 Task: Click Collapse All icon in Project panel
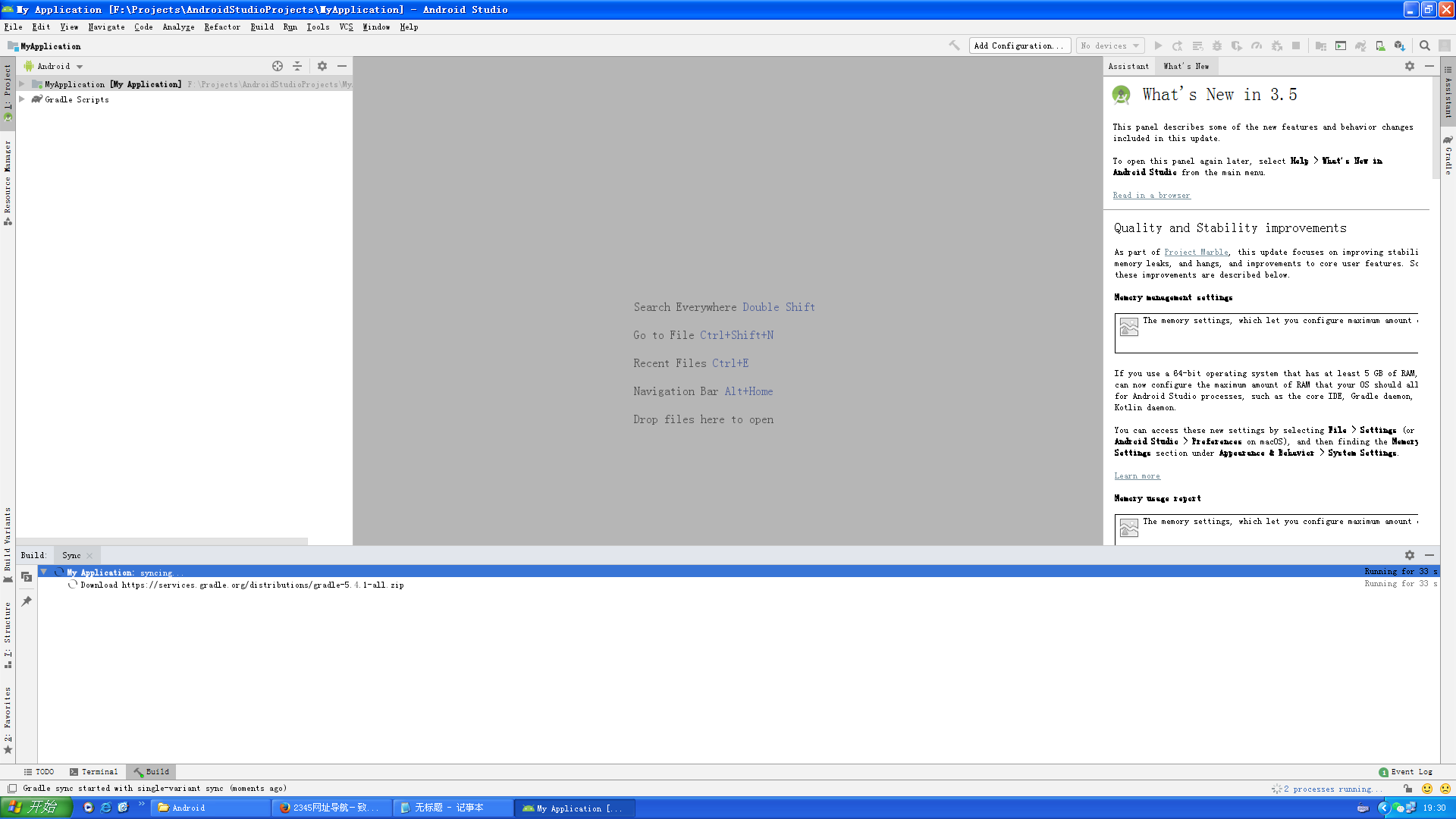[x=297, y=66]
